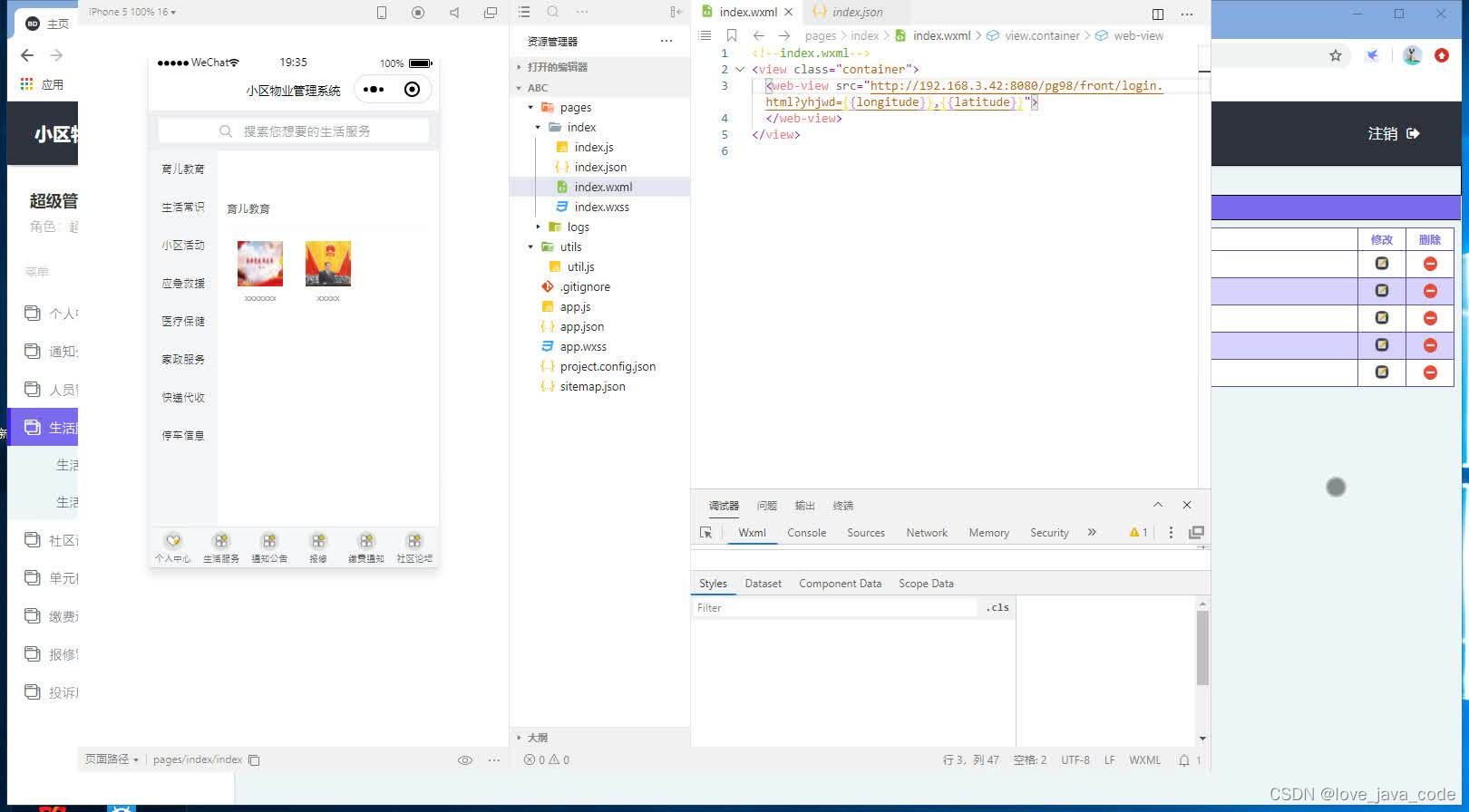The height and width of the screenshot is (812, 1469).
Task: Fold the view container code at line 2
Action: coord(740,69)
